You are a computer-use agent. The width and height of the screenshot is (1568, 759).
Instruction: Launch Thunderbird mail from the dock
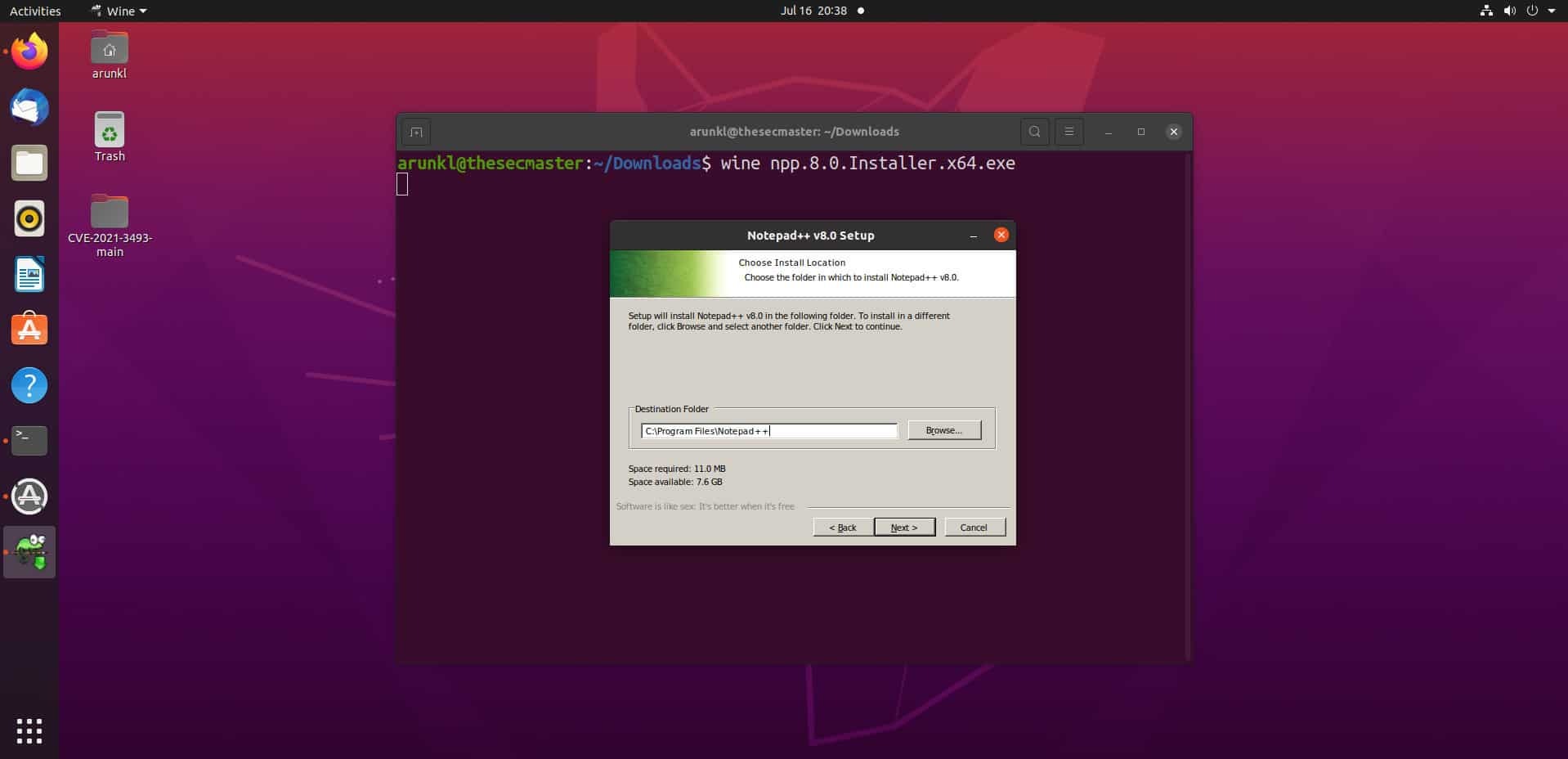[29, 107]
